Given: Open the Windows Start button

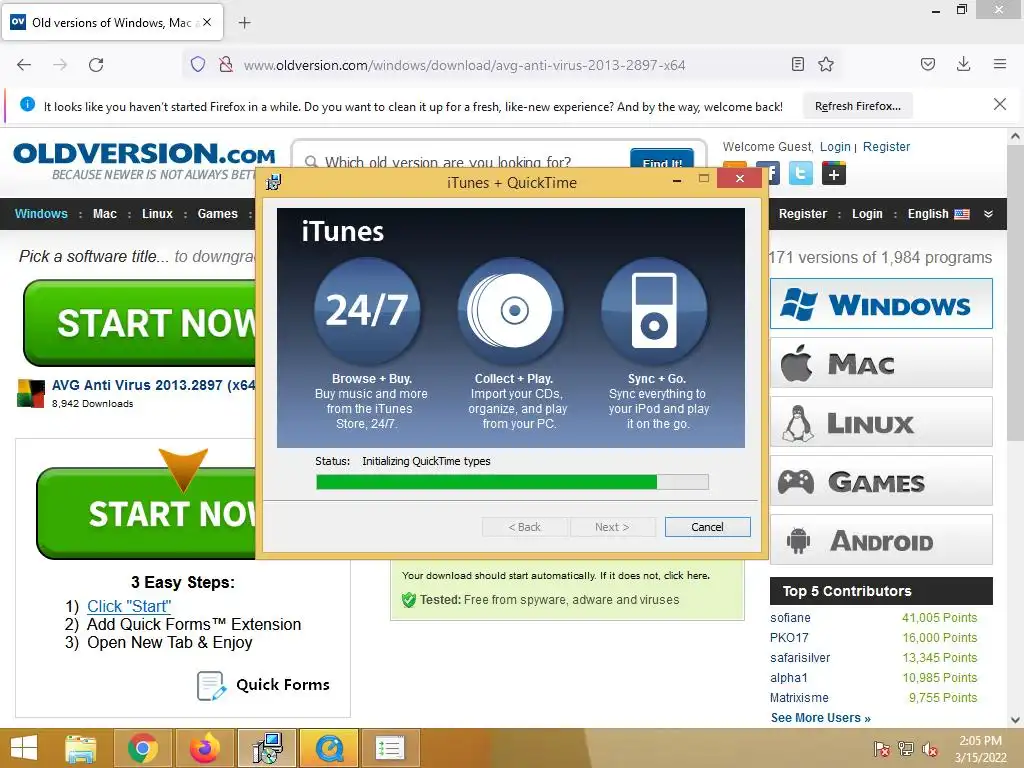Looking at the screenshot, I should [24, 748].
